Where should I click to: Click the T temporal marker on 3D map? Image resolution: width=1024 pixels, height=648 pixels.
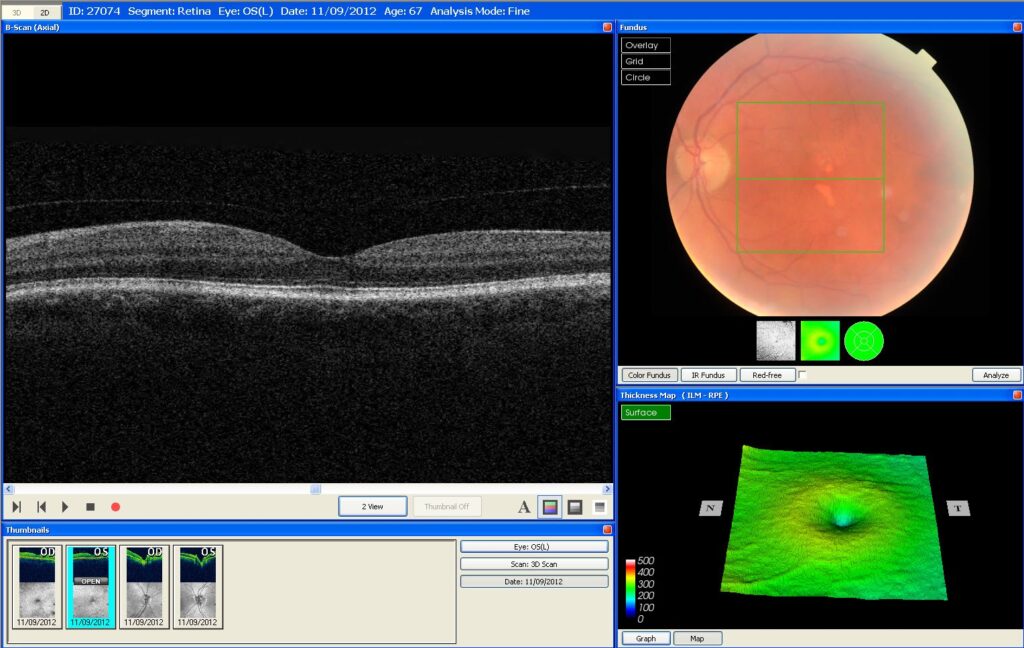(x=958, y=508)
